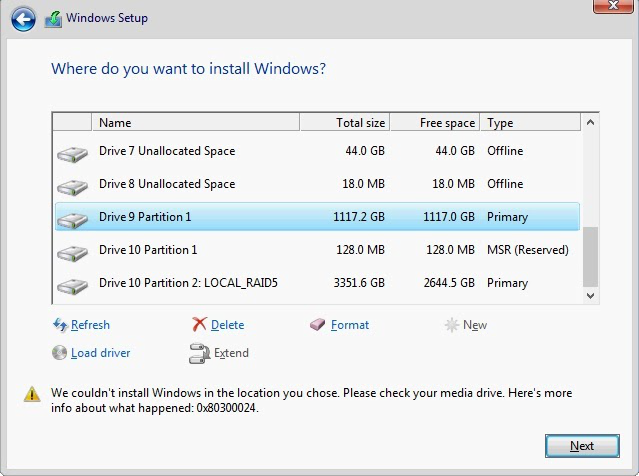Image resolution: width=639 pixels, height=476 pixels.
Task: Click the Windows Setup title icon
Action: 53,19
